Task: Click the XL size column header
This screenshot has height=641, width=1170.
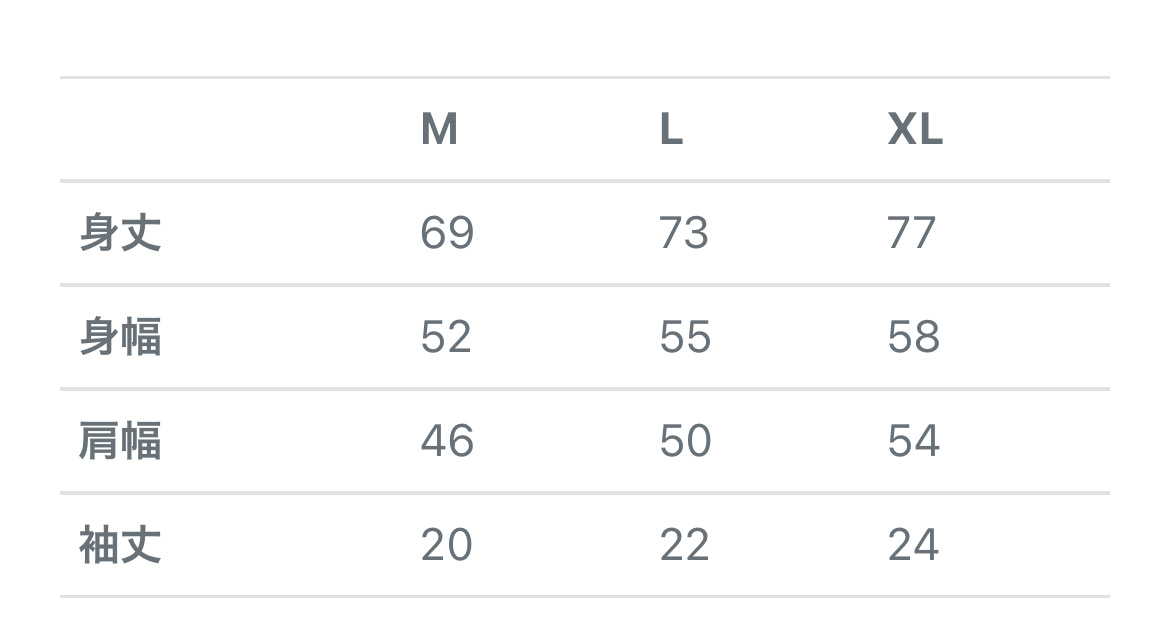Action: pyautogui.click(x=915, y=130)
